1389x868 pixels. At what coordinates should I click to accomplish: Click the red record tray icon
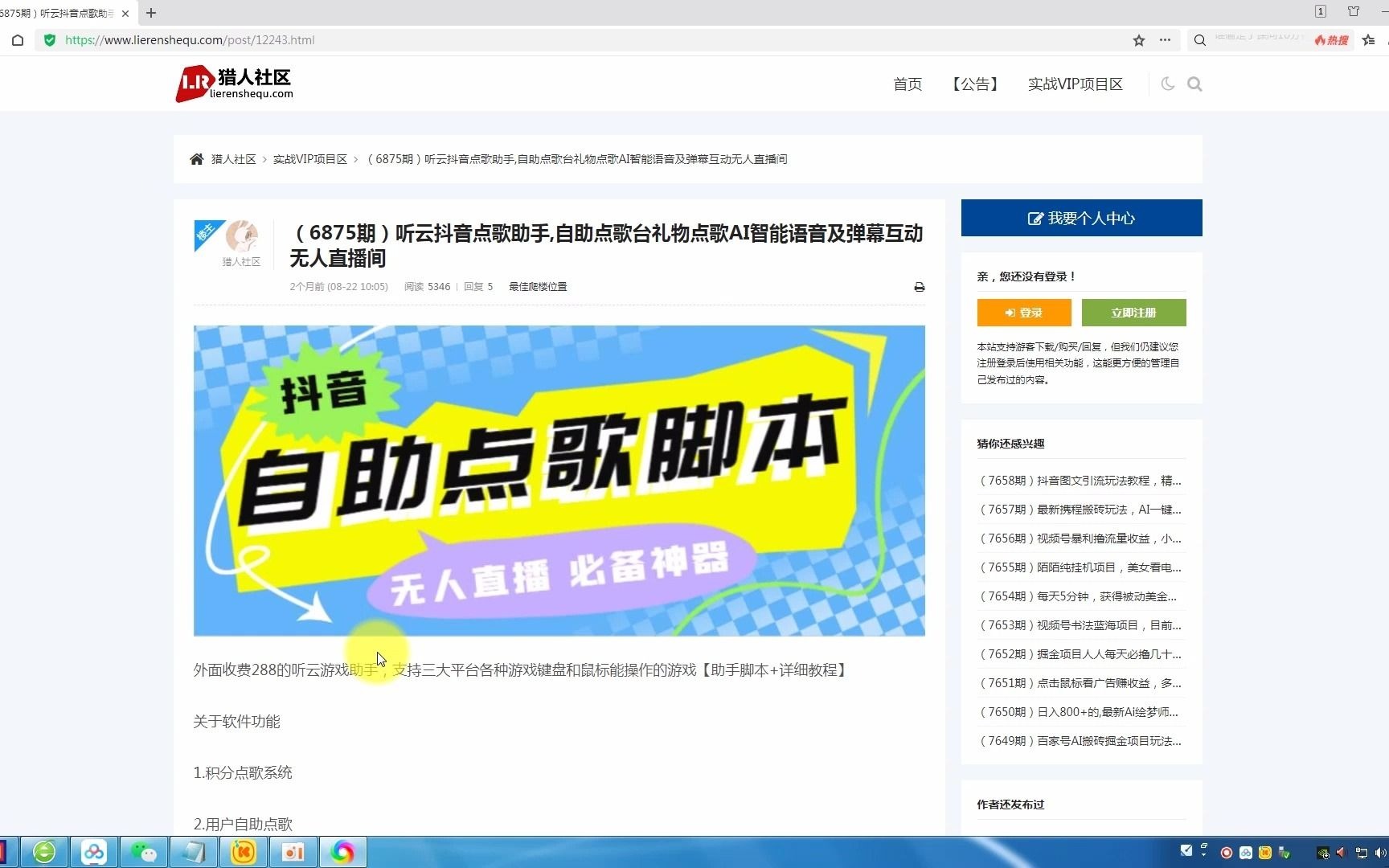1227,853
